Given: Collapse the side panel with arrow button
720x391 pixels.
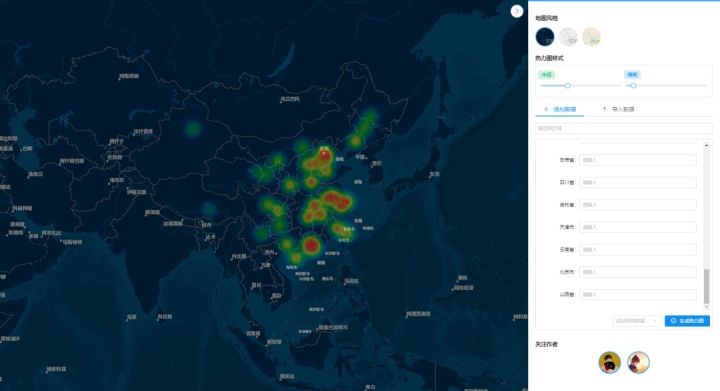Looking at the screenshot, I should click(x=517, y=11).
